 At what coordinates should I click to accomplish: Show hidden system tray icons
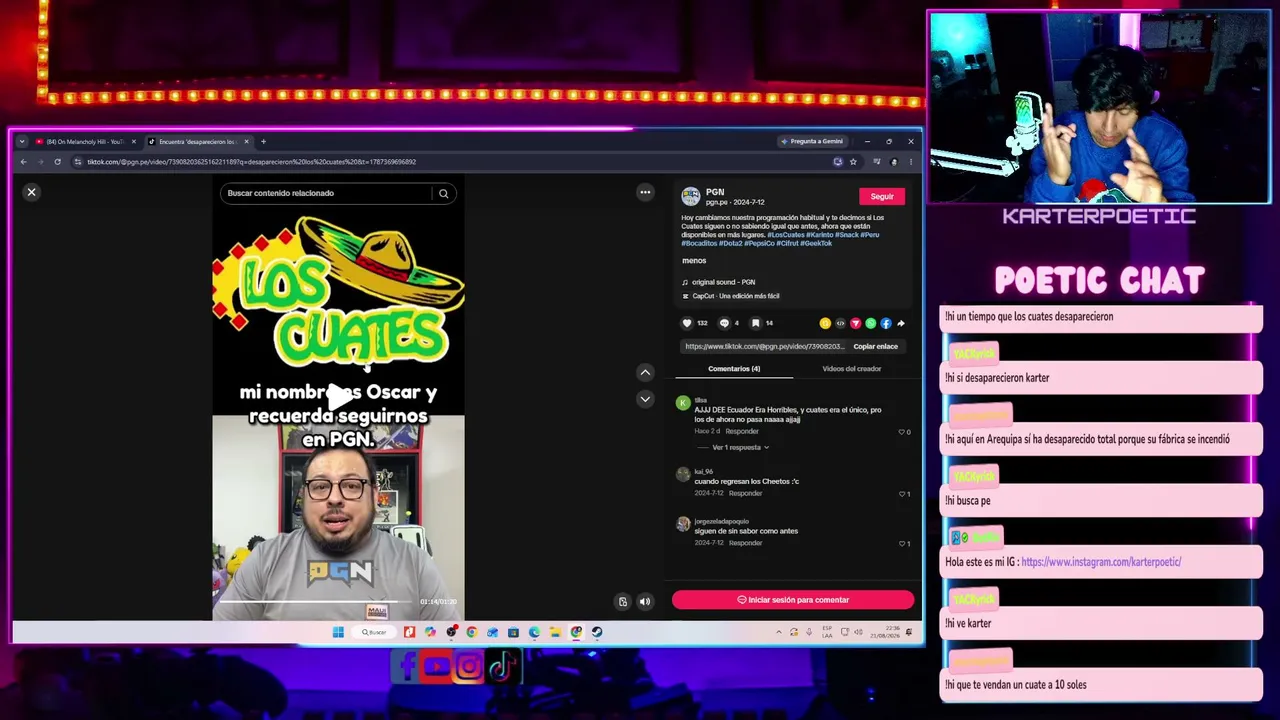click(x=779, y=632)
